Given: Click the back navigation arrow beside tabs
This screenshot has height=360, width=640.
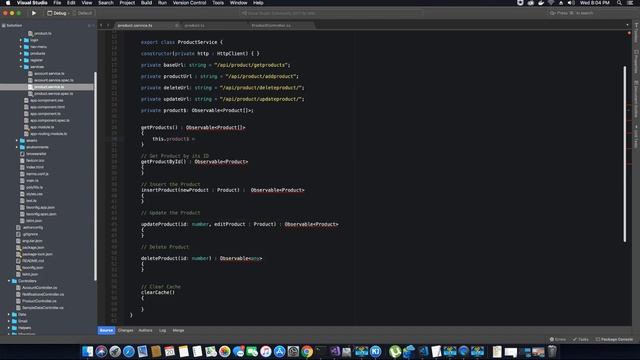Looking at the screenshot, I should click(101, 25).
